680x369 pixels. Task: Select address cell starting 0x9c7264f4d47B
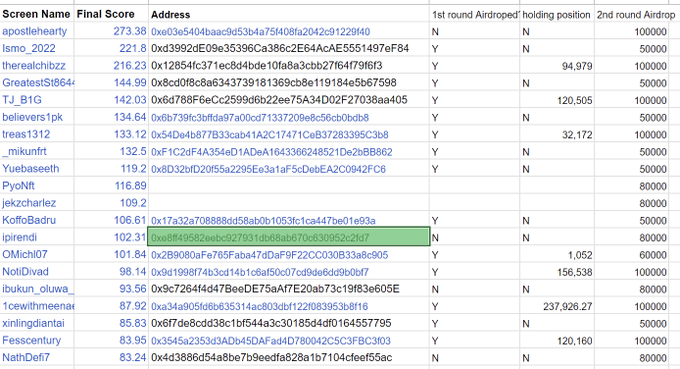pos(289,289)
